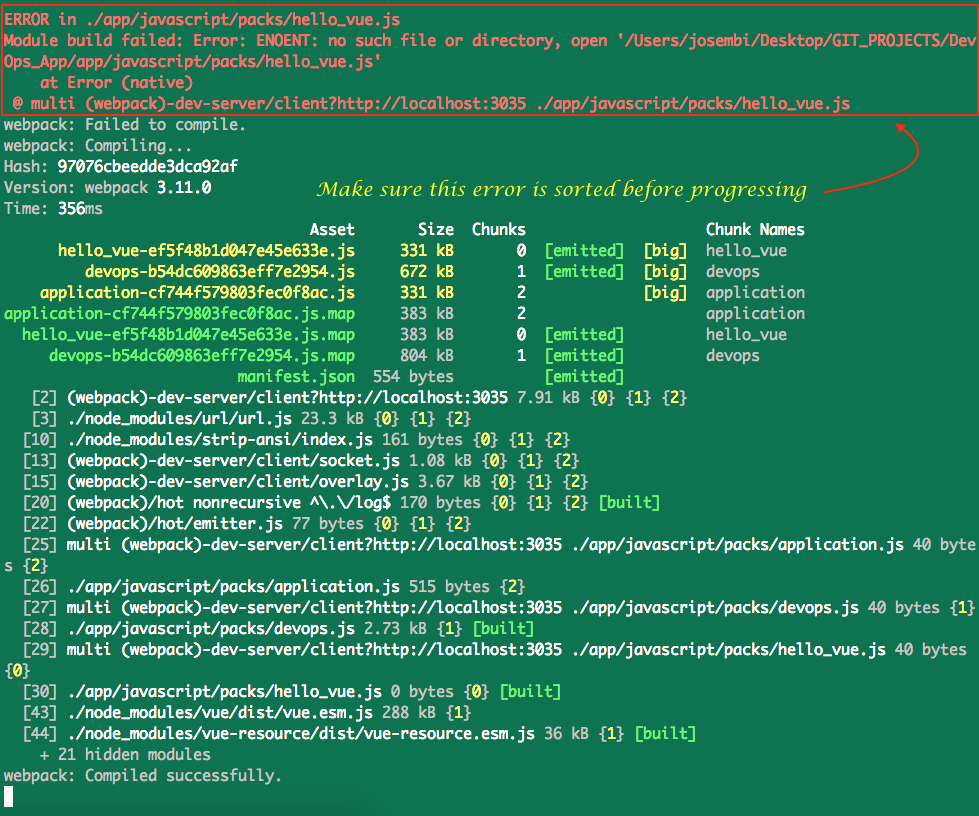Click 'webpack: Failed to compile.' text
Screen dimensions: 979x816
point(125,124)
